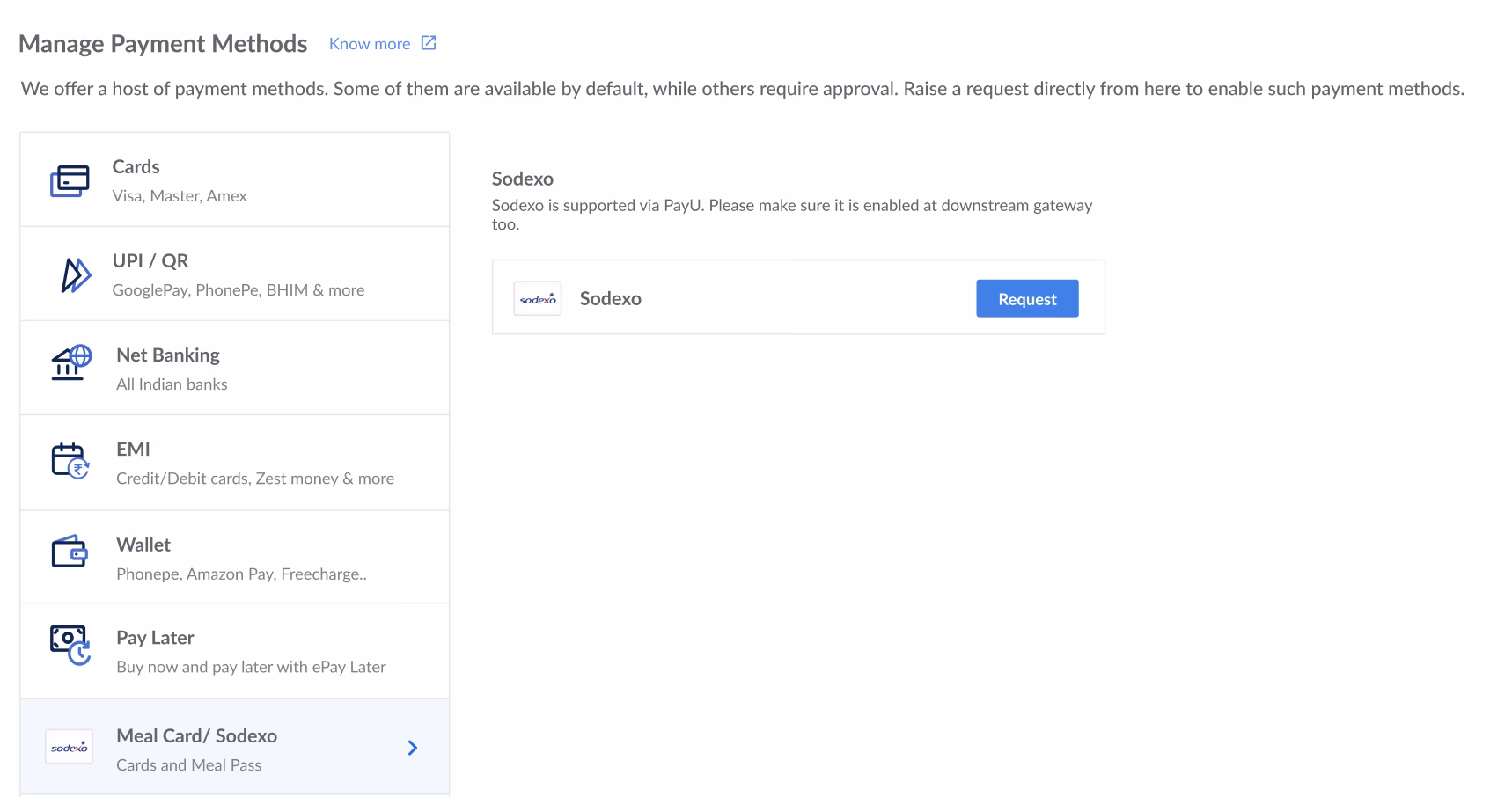The image size is (1512, 797).
Task: Click Phonepe, Amazon Pay, Freecharge text
Action: 241,574
